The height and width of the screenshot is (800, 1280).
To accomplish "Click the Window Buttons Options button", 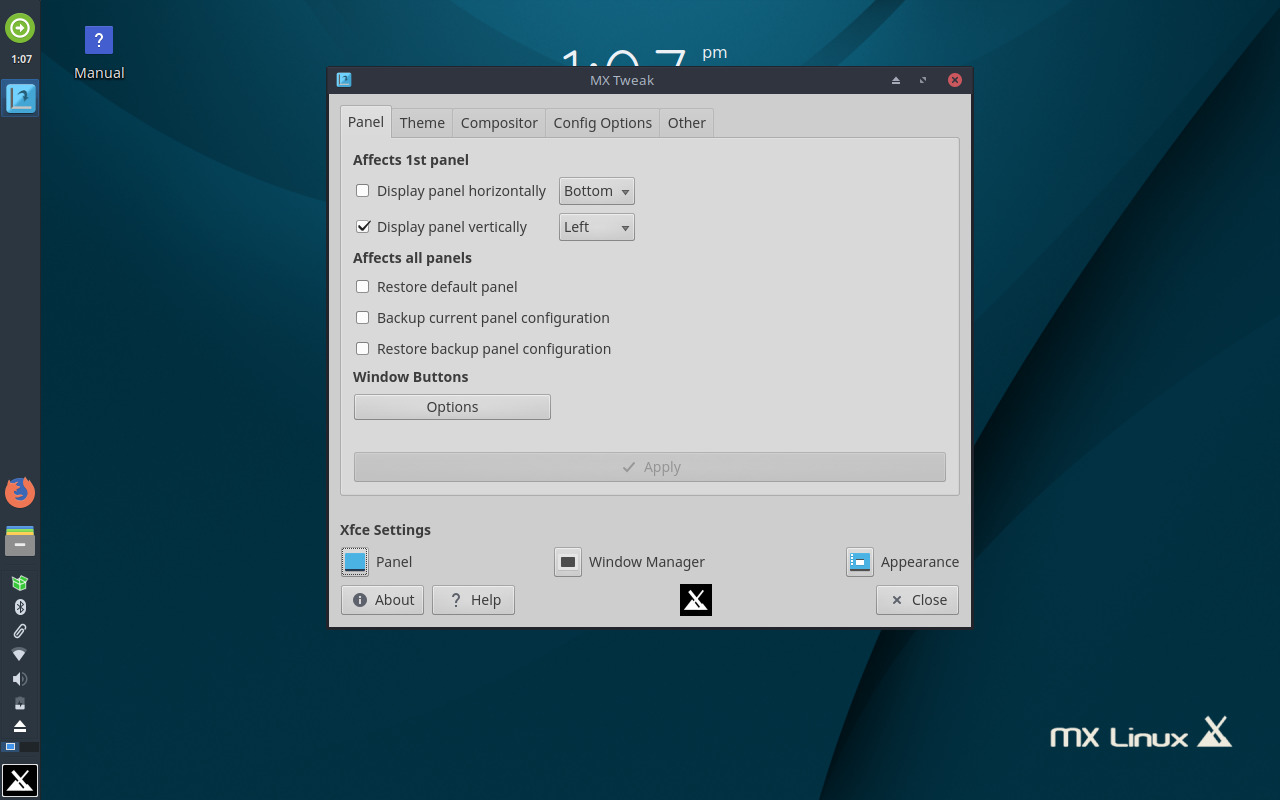I will 452,406.
